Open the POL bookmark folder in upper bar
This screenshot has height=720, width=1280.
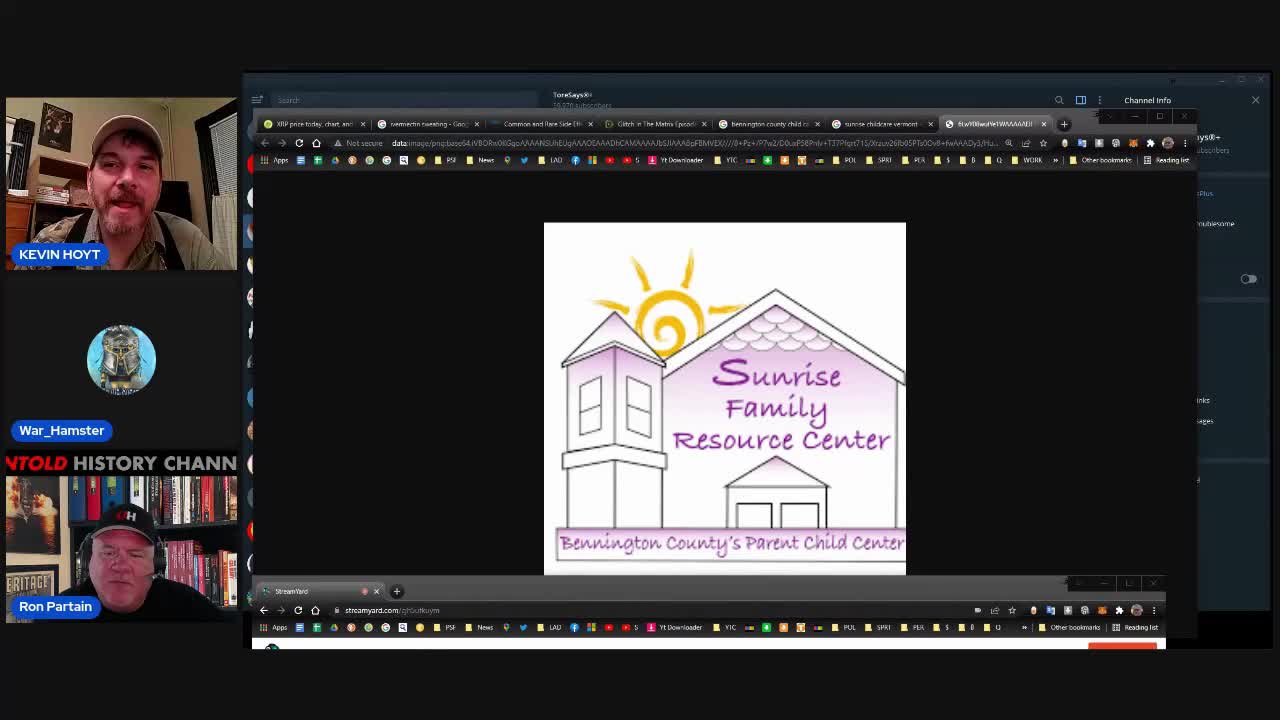tap(845, 160)
